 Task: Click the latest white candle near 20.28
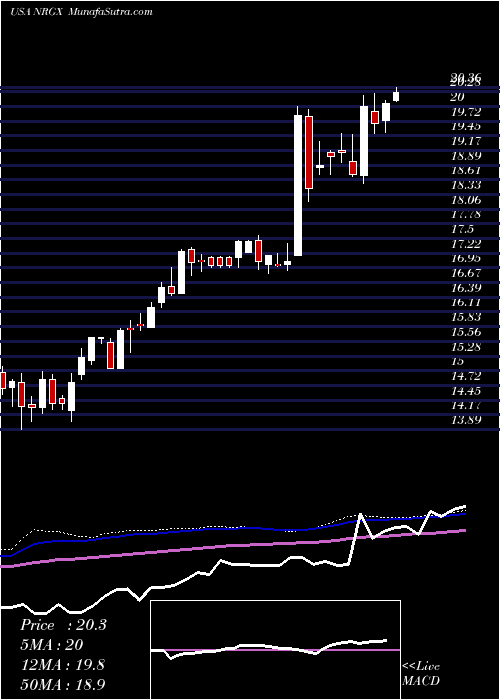tap(396, 96)
